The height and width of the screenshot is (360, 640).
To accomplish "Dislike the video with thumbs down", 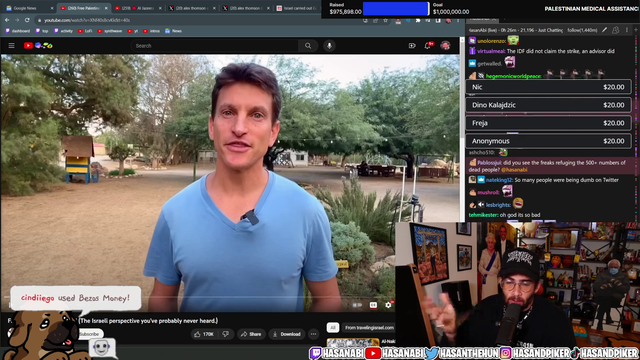I will click(226, 334).
